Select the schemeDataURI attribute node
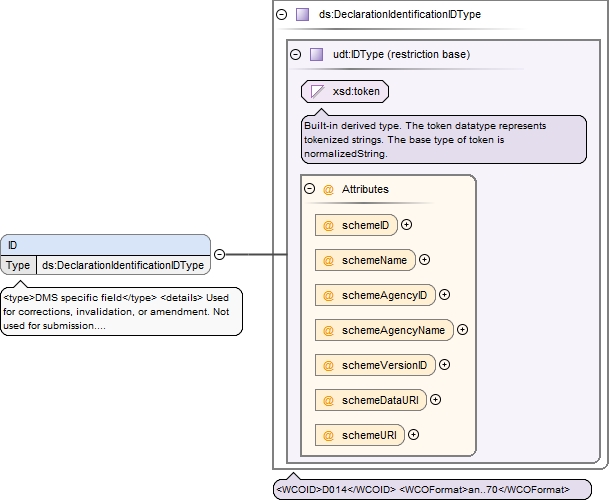Viewport: 610px width, 503px height. coord(371,400)
